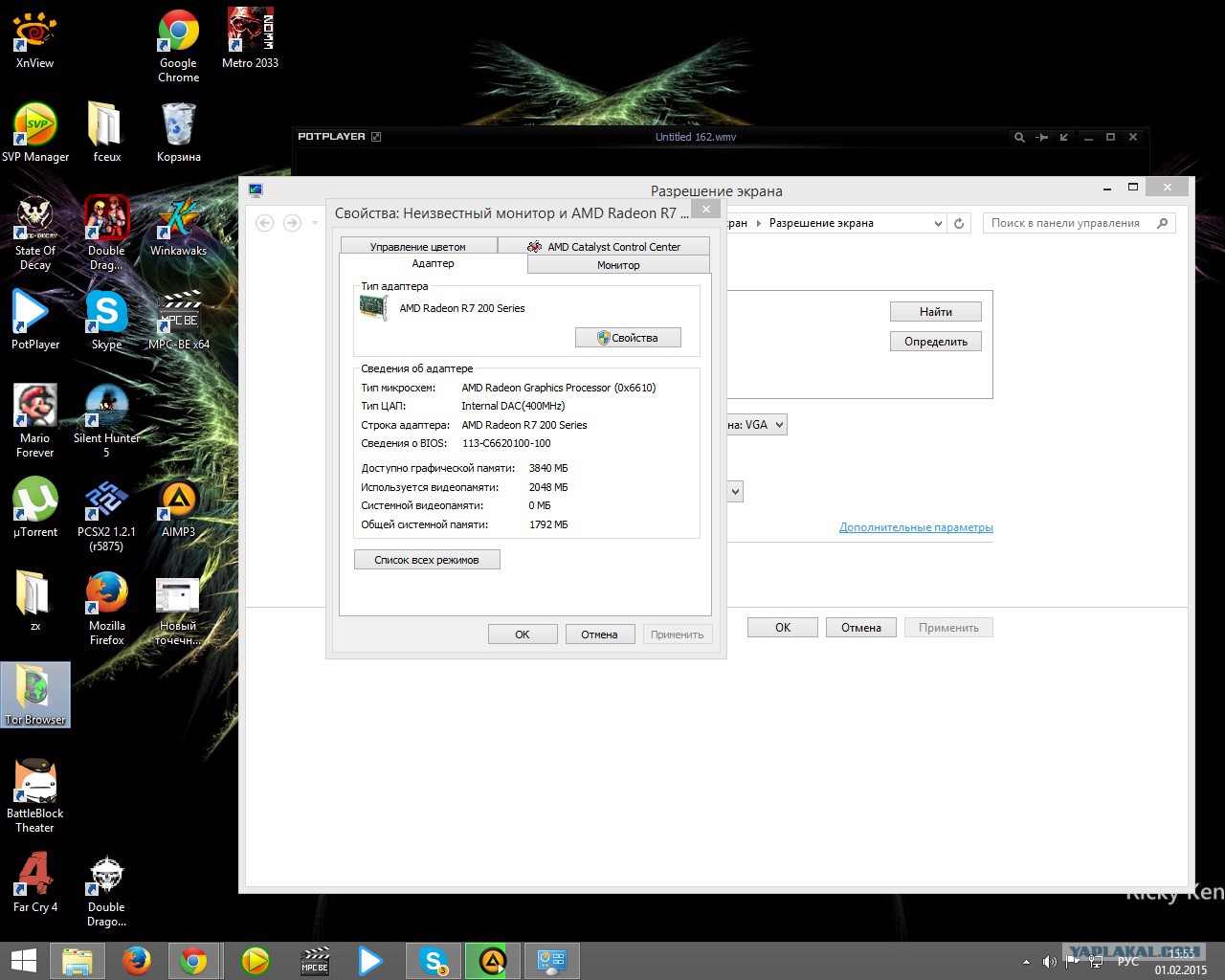Click the Определить button
Image resolution: width=1225 pixels, height=980 pixels.
click(936, 342)
